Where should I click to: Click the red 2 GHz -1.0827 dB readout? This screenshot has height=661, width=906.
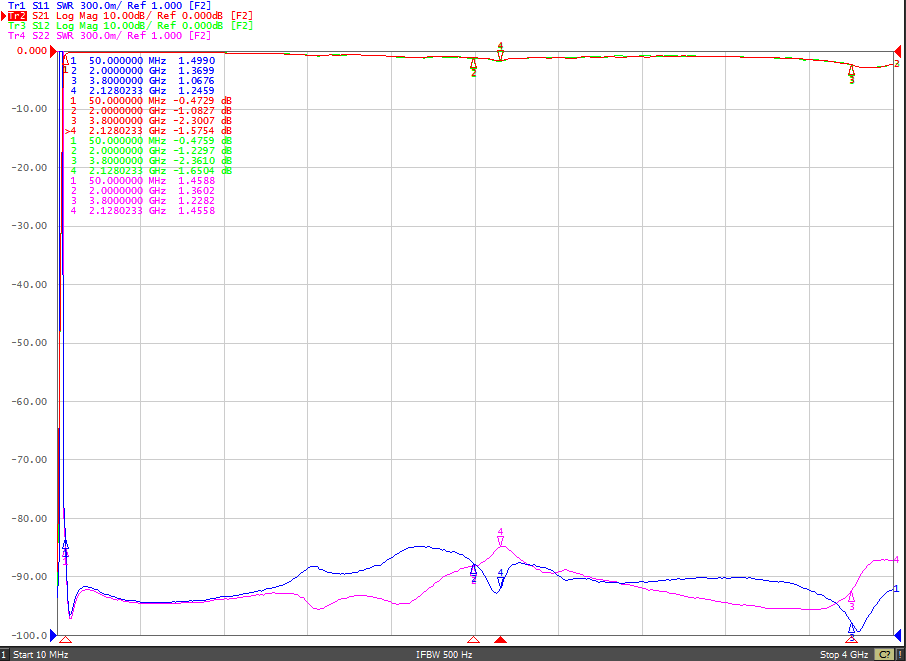tap(151, 110)
